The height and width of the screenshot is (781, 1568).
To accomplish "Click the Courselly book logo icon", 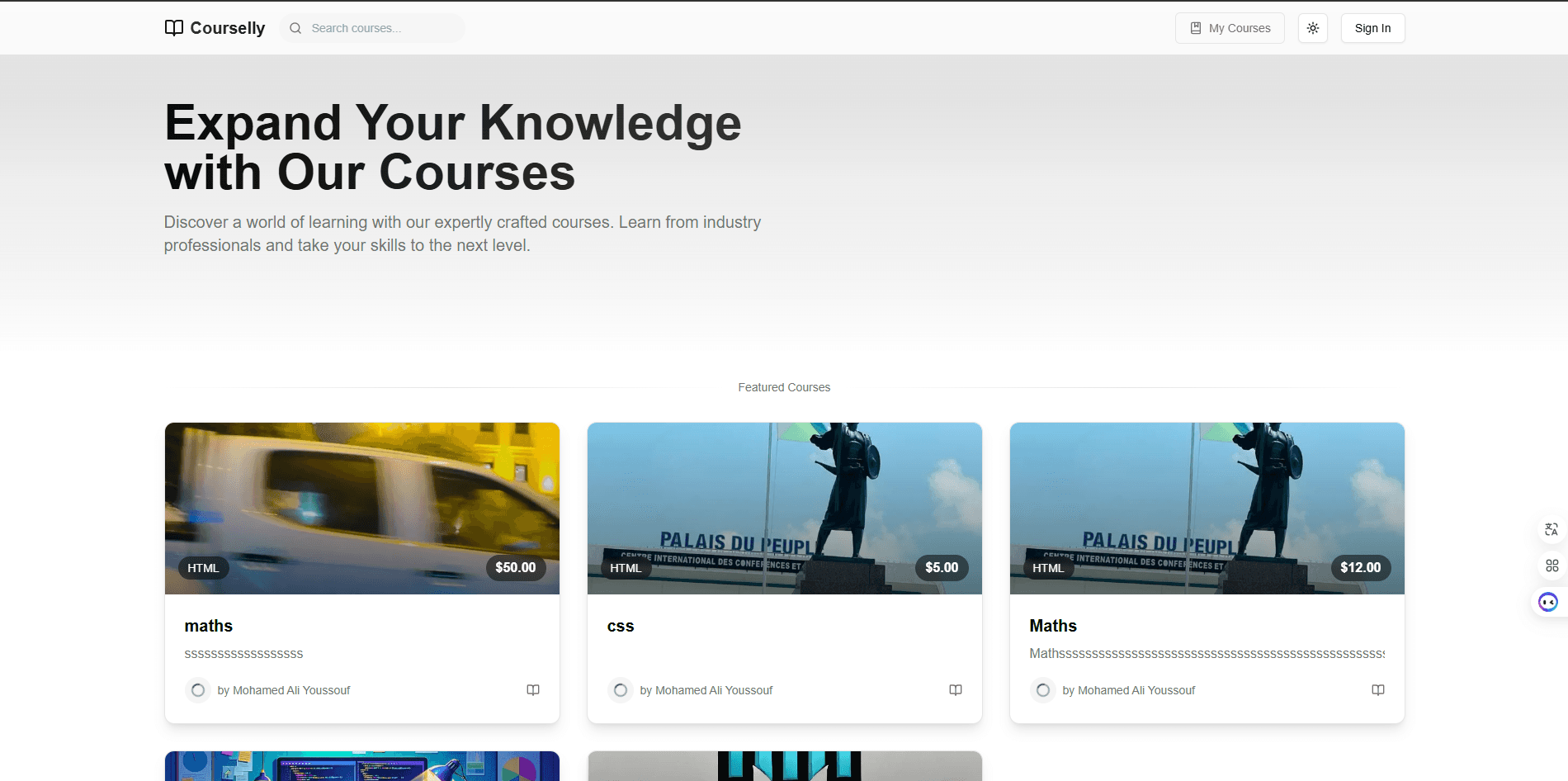I will click(x=173, y=27).
